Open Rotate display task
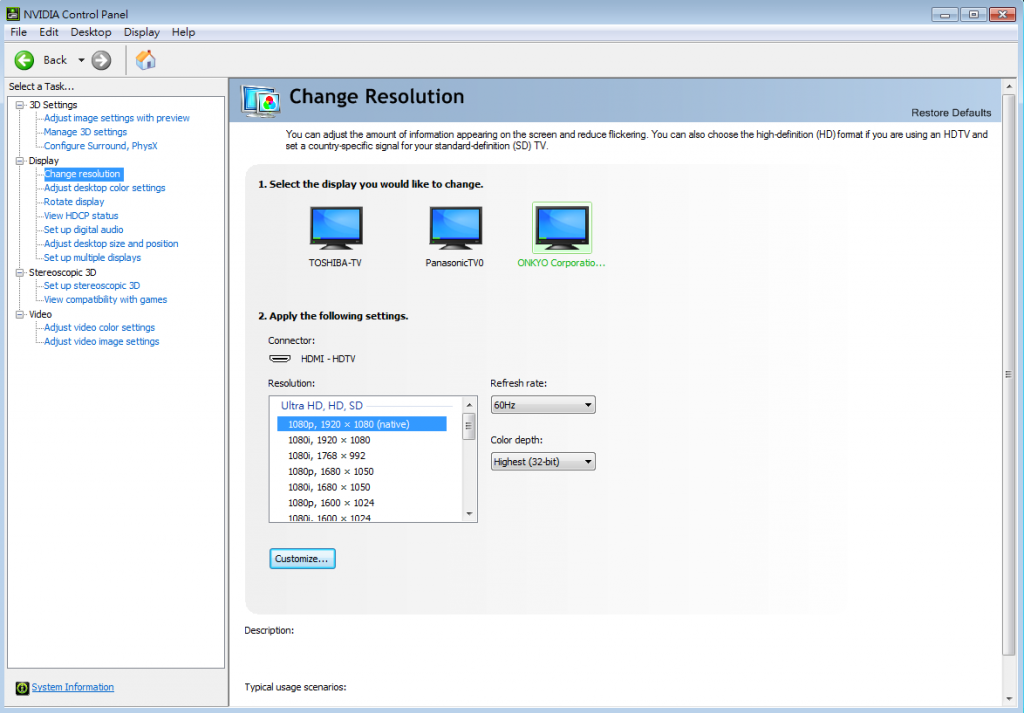This screenshot has width=1024, height=713. (74, 202)
